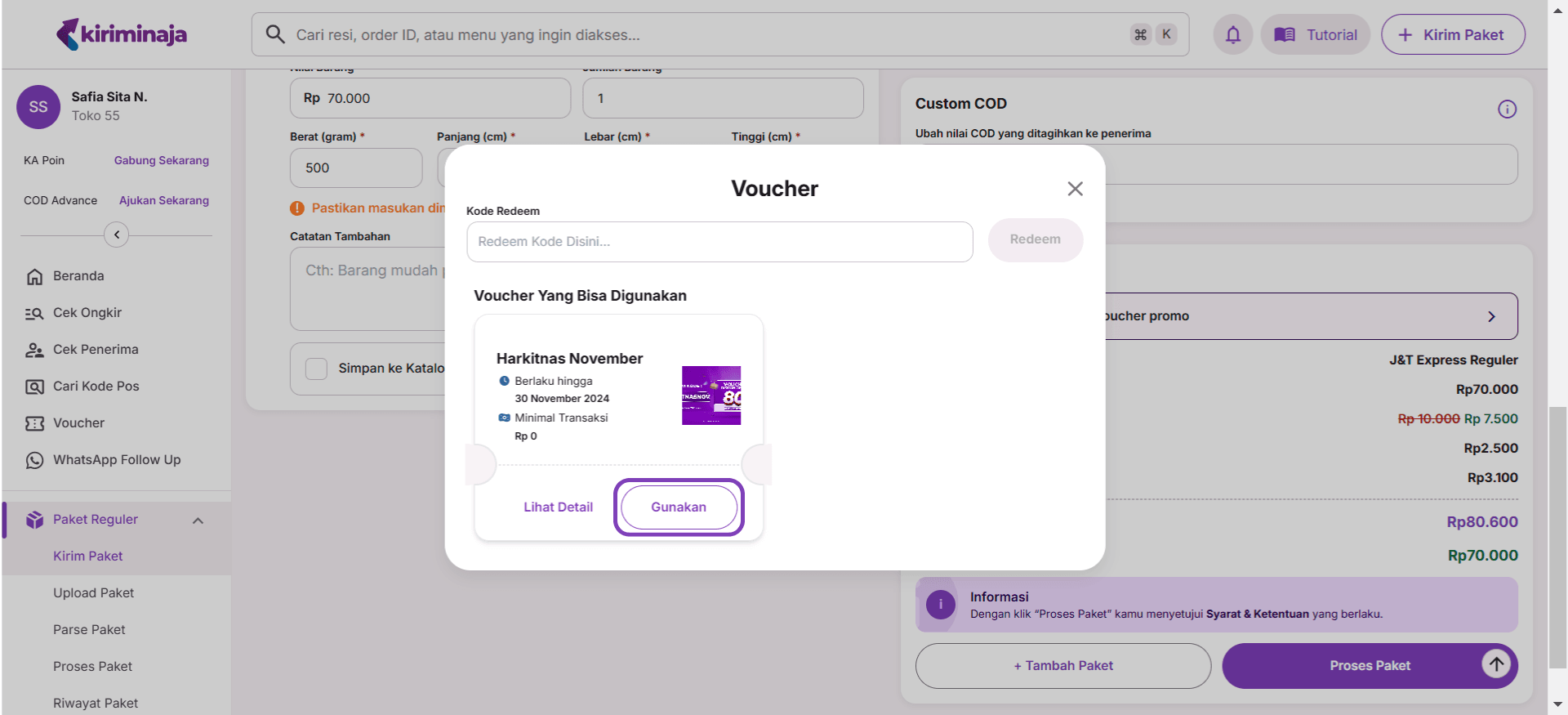Click Lihat Detail on the voucher
1568x715 pixels.
558,507
